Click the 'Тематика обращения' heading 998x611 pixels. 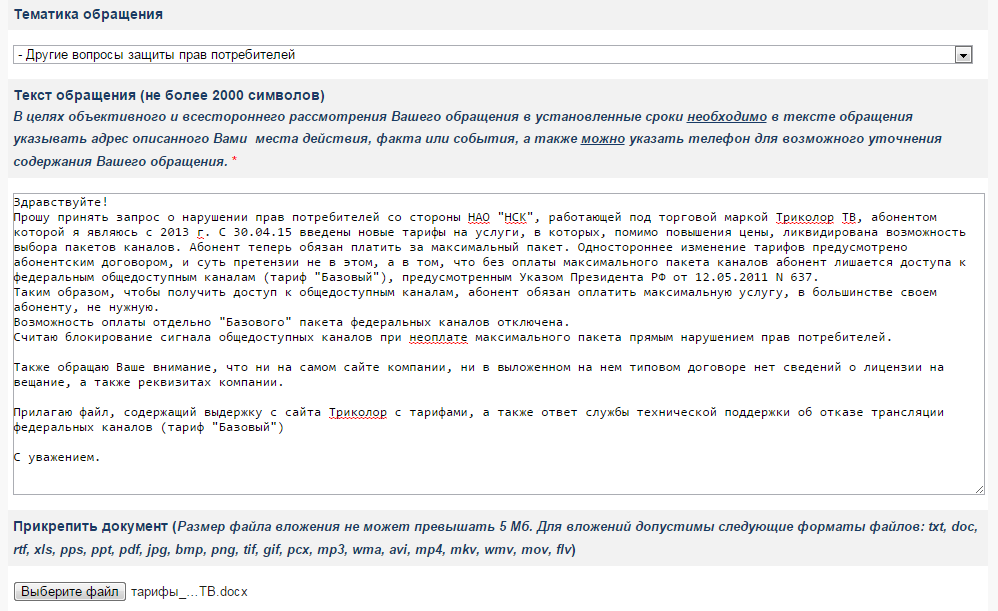pyautogui.click(x=88, y=14)
